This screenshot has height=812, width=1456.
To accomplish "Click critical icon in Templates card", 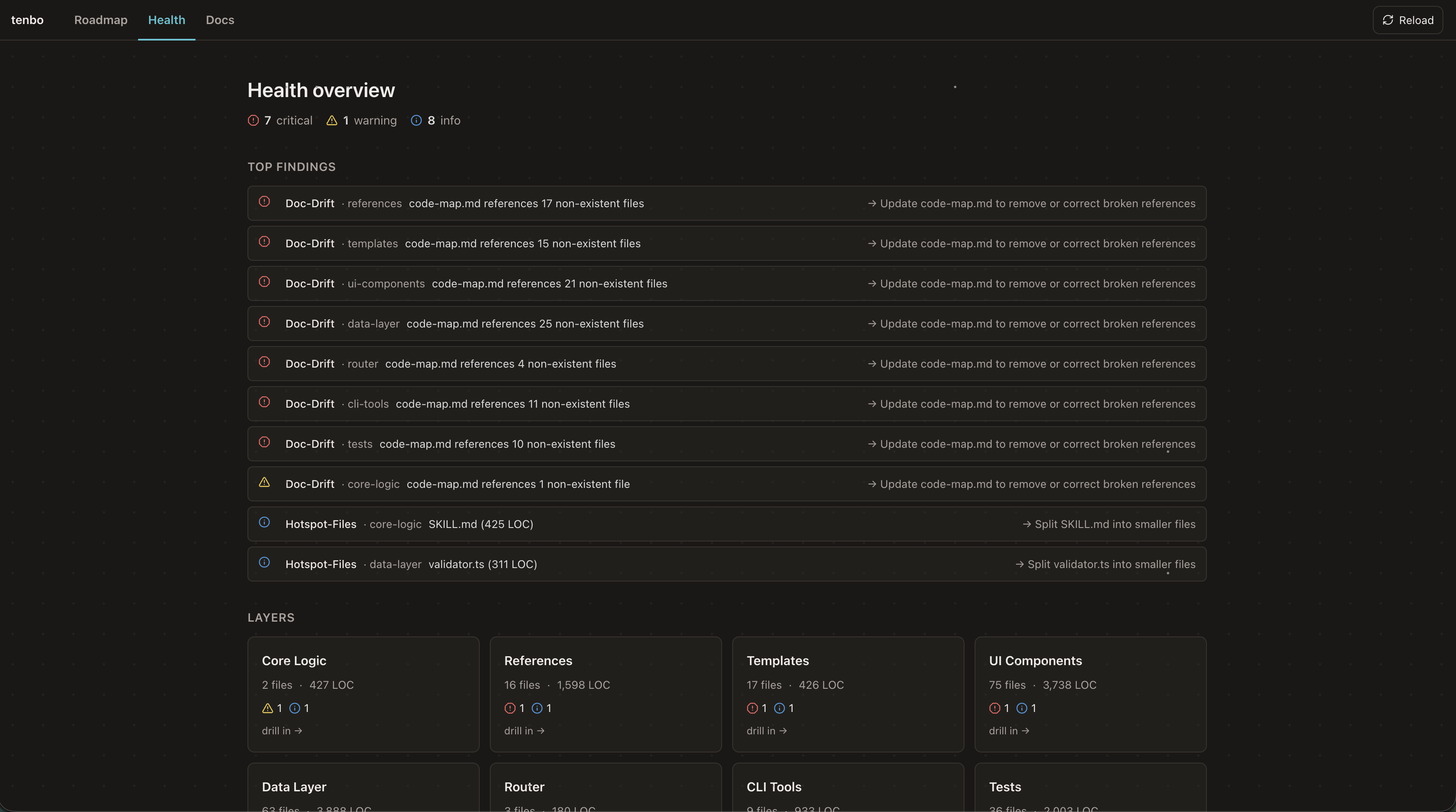I will [x=752, y=709].
